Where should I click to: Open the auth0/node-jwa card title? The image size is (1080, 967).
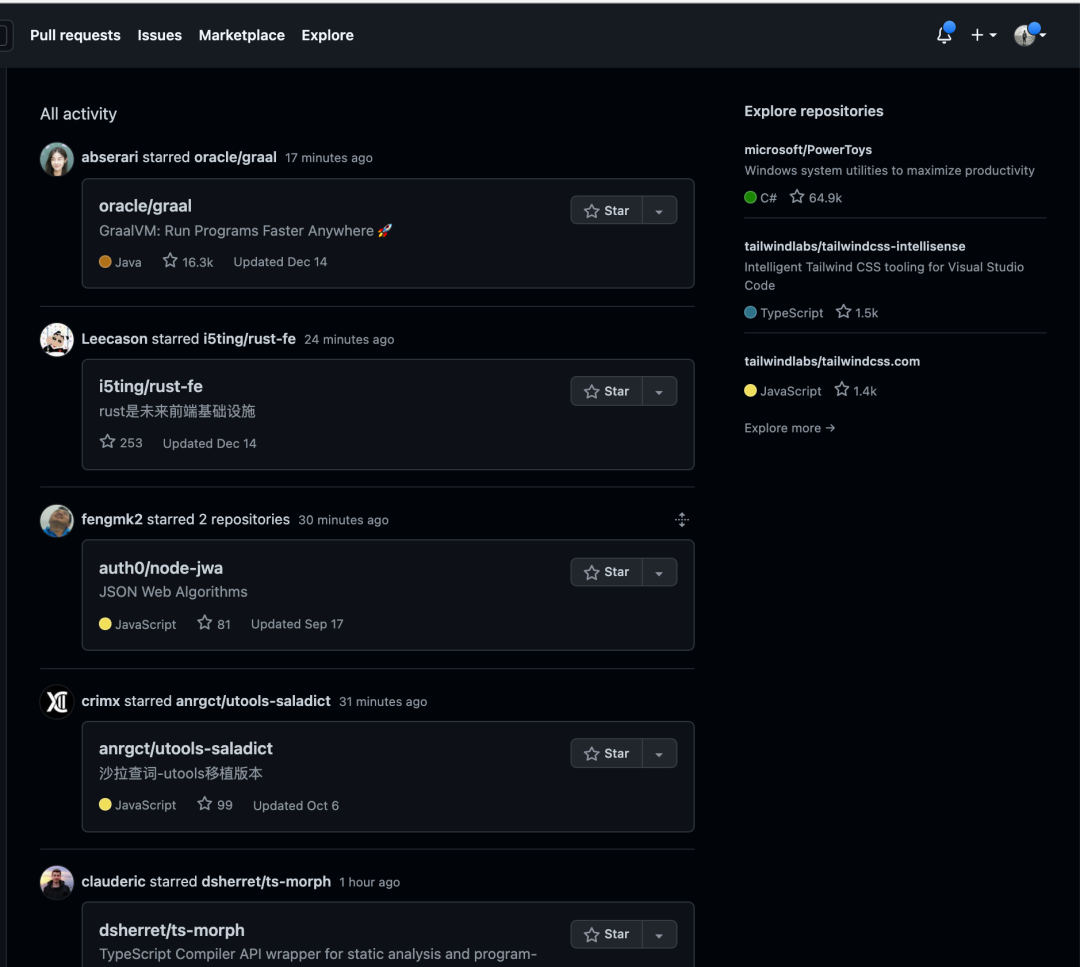[160, 568]
